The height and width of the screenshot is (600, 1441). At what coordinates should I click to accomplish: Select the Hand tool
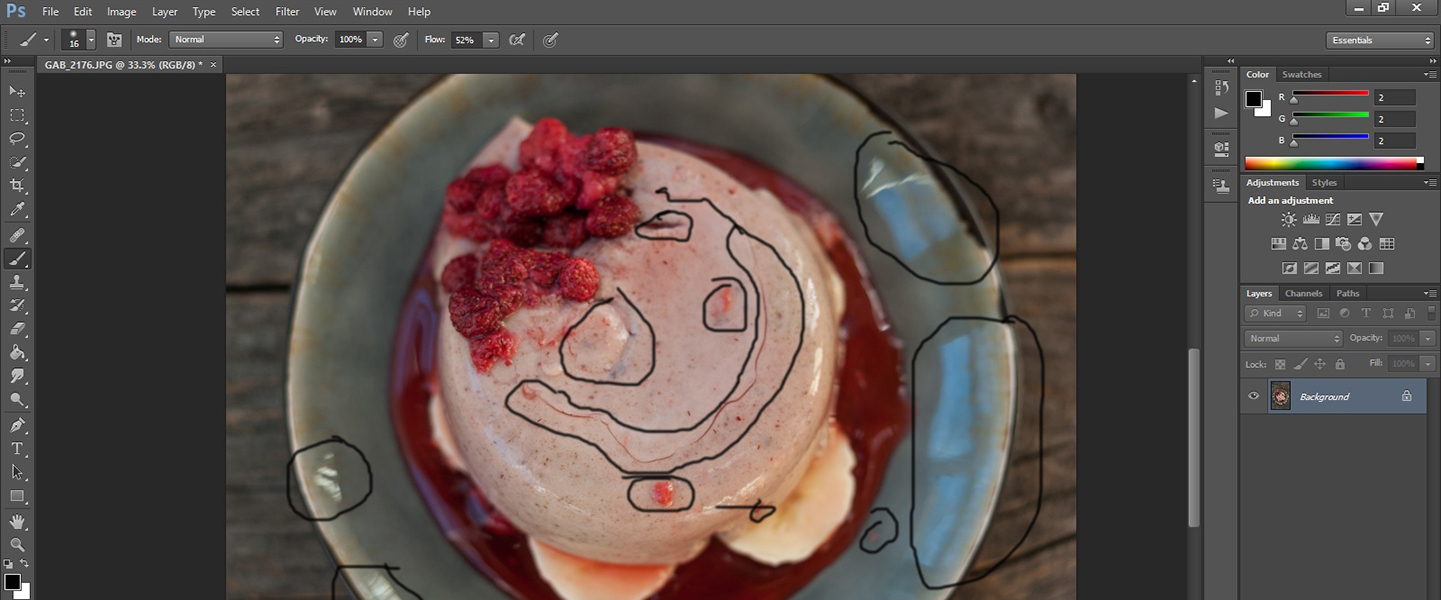(x=17, y=521)
